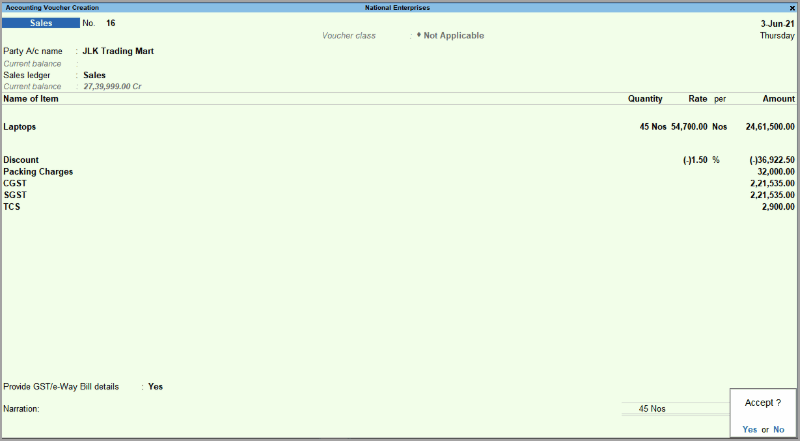Click the total quantity 45 Nos at bottom
The width and height of the screenshot is (800, 441).
[652, 409]
